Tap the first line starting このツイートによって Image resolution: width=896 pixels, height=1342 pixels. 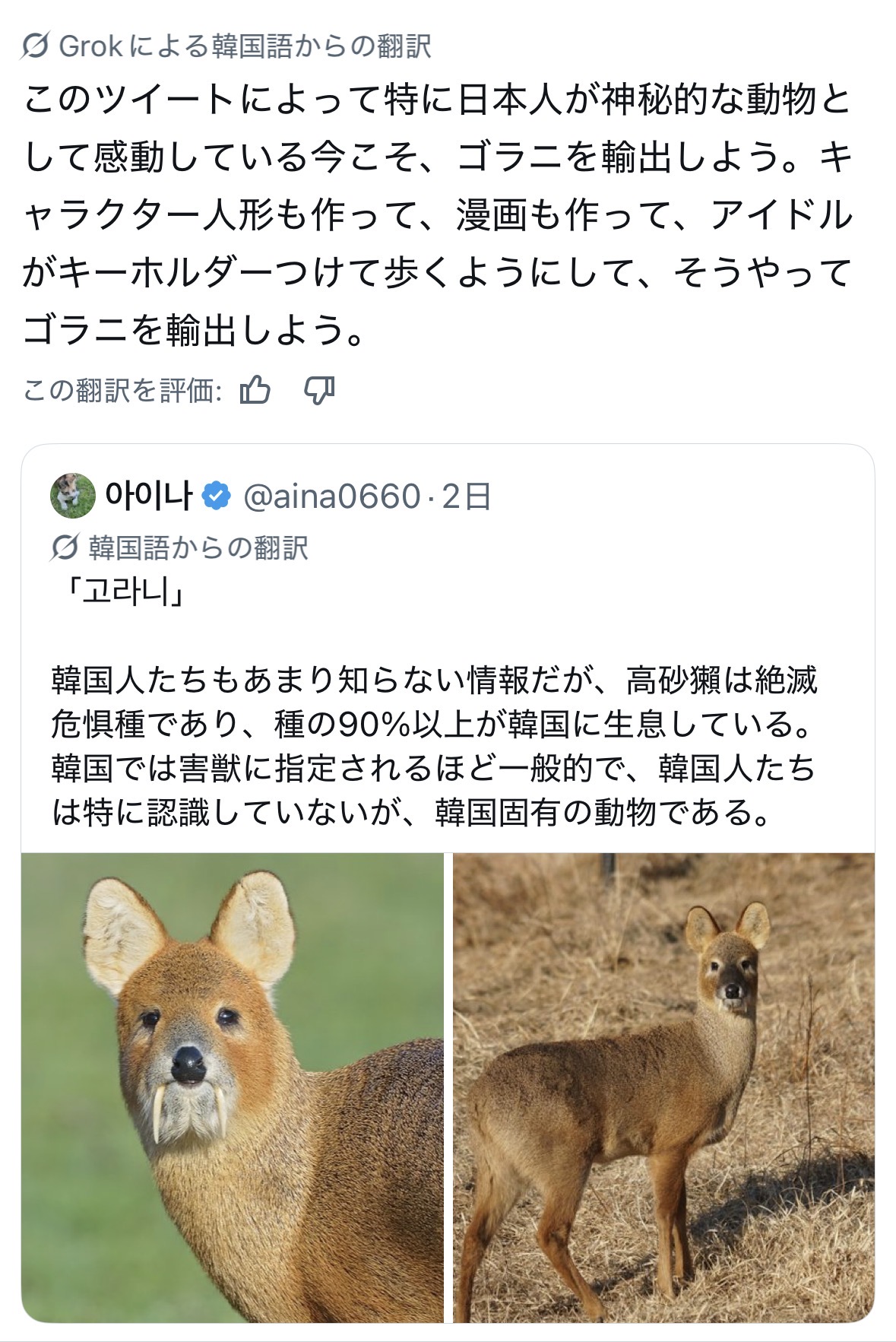437,100
